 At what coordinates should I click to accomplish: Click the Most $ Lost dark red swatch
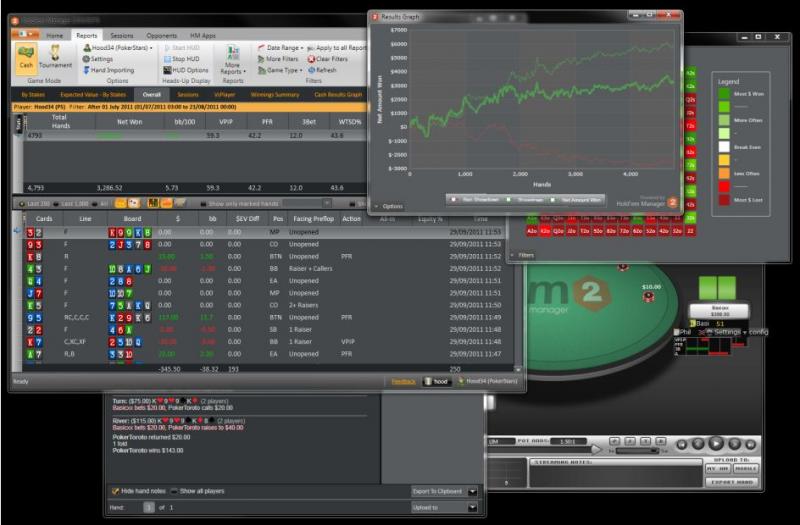click(x=724, y=200)
